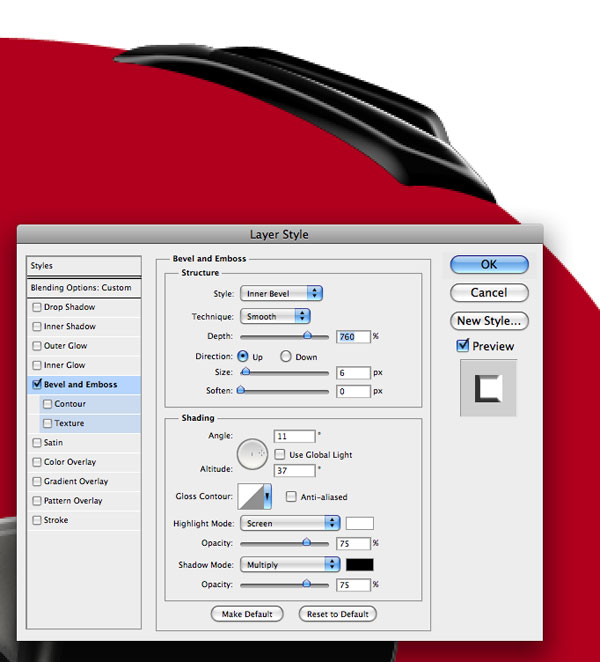600x662 pixels.
Task: Enable Anti-aliased gloss contour option
Action: tap(291, 497)
